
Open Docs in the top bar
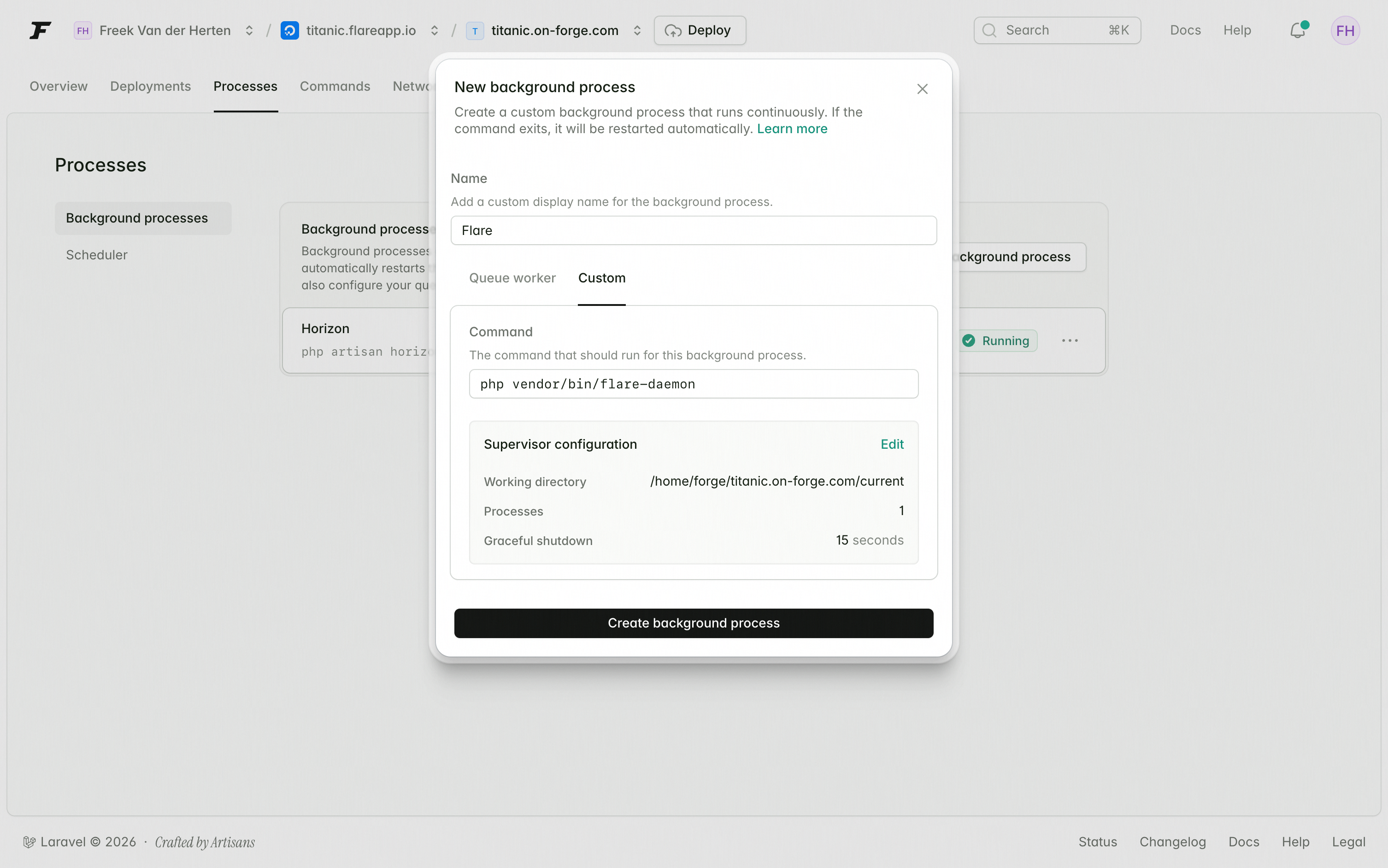[1185, 30]
